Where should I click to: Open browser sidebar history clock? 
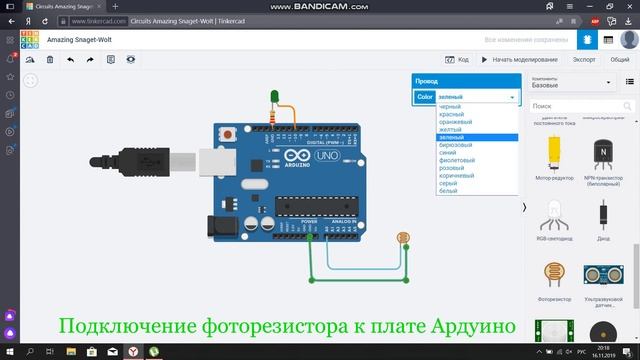10,95
